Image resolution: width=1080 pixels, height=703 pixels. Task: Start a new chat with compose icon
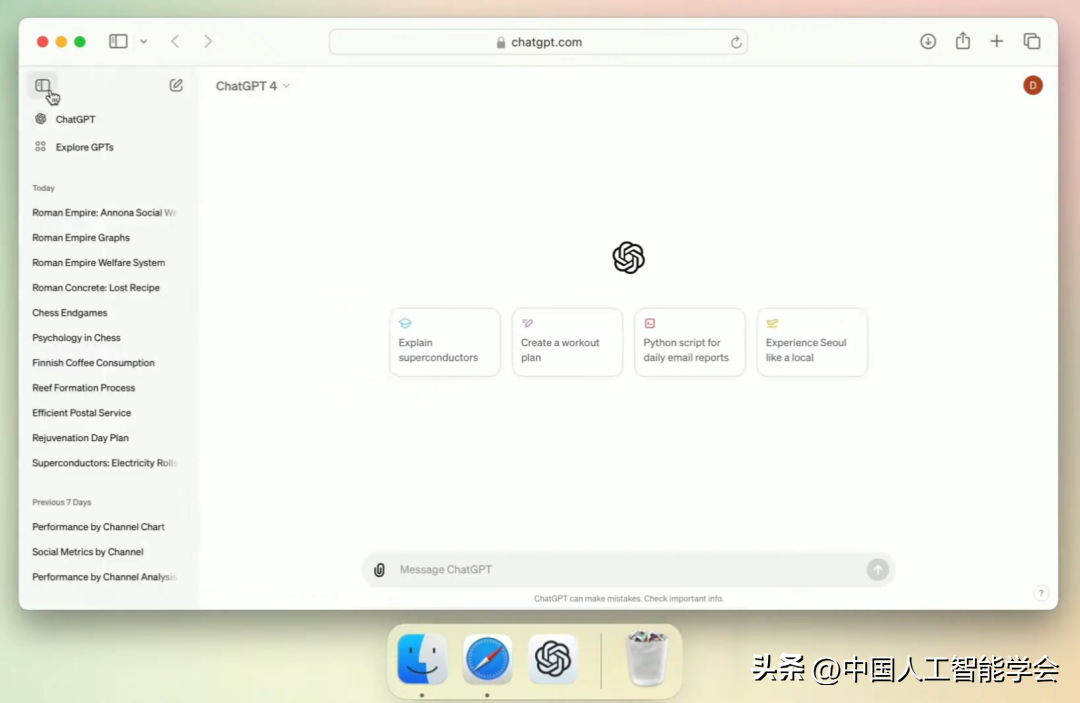[176, 86]
